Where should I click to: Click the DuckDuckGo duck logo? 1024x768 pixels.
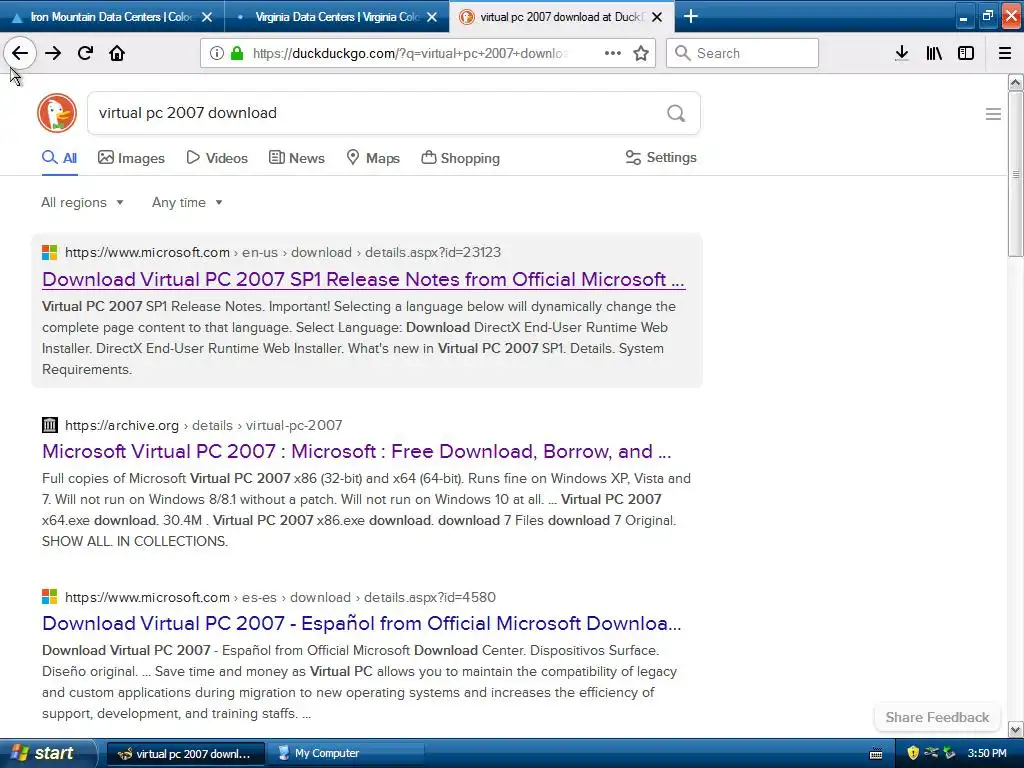click(57, 113)
